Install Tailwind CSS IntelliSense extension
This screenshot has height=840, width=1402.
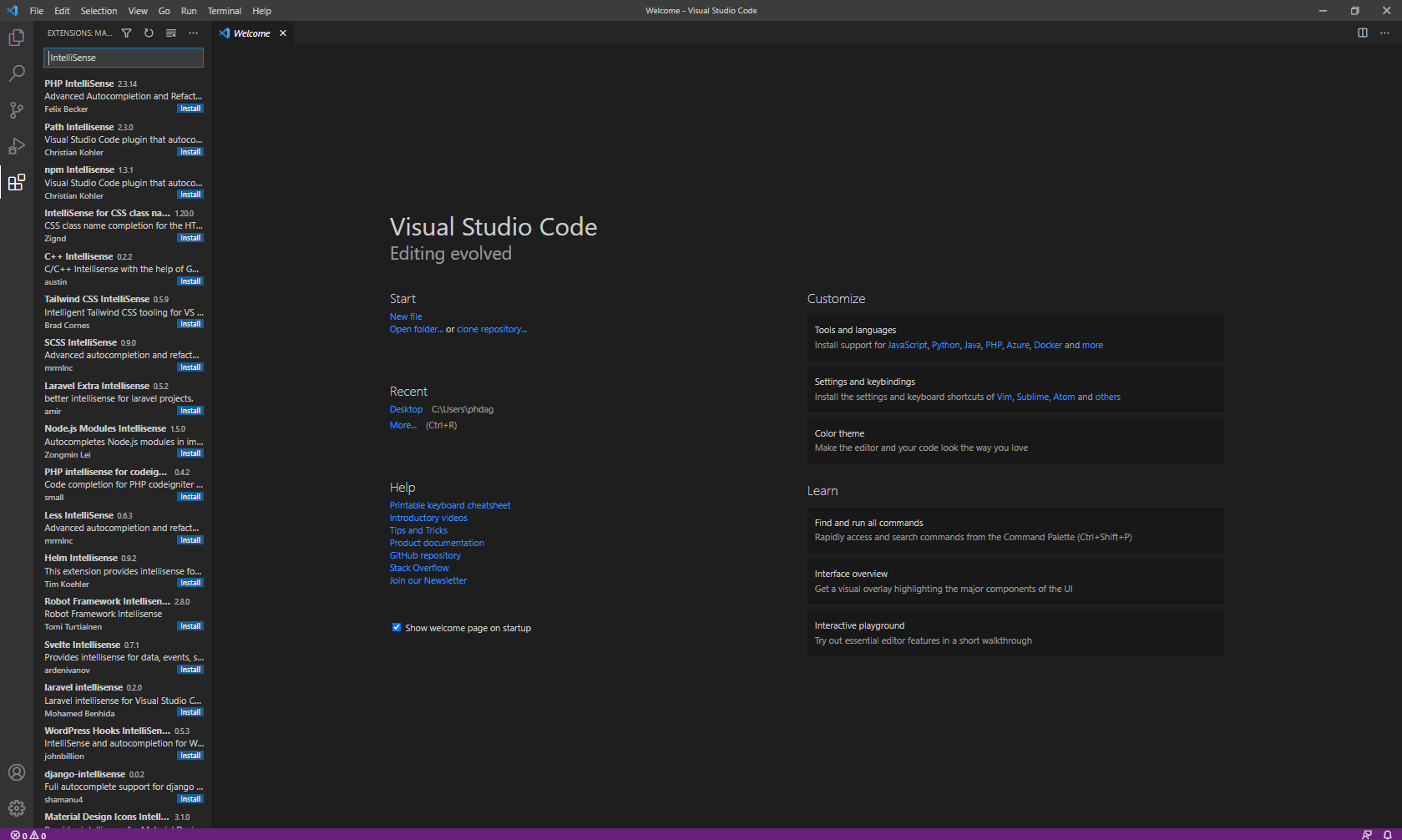point(190,324)
